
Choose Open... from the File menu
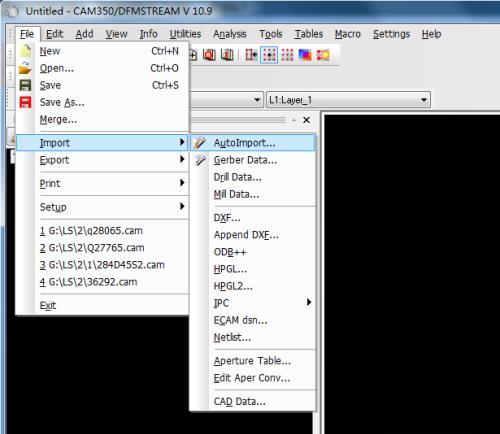click(102, 68)
